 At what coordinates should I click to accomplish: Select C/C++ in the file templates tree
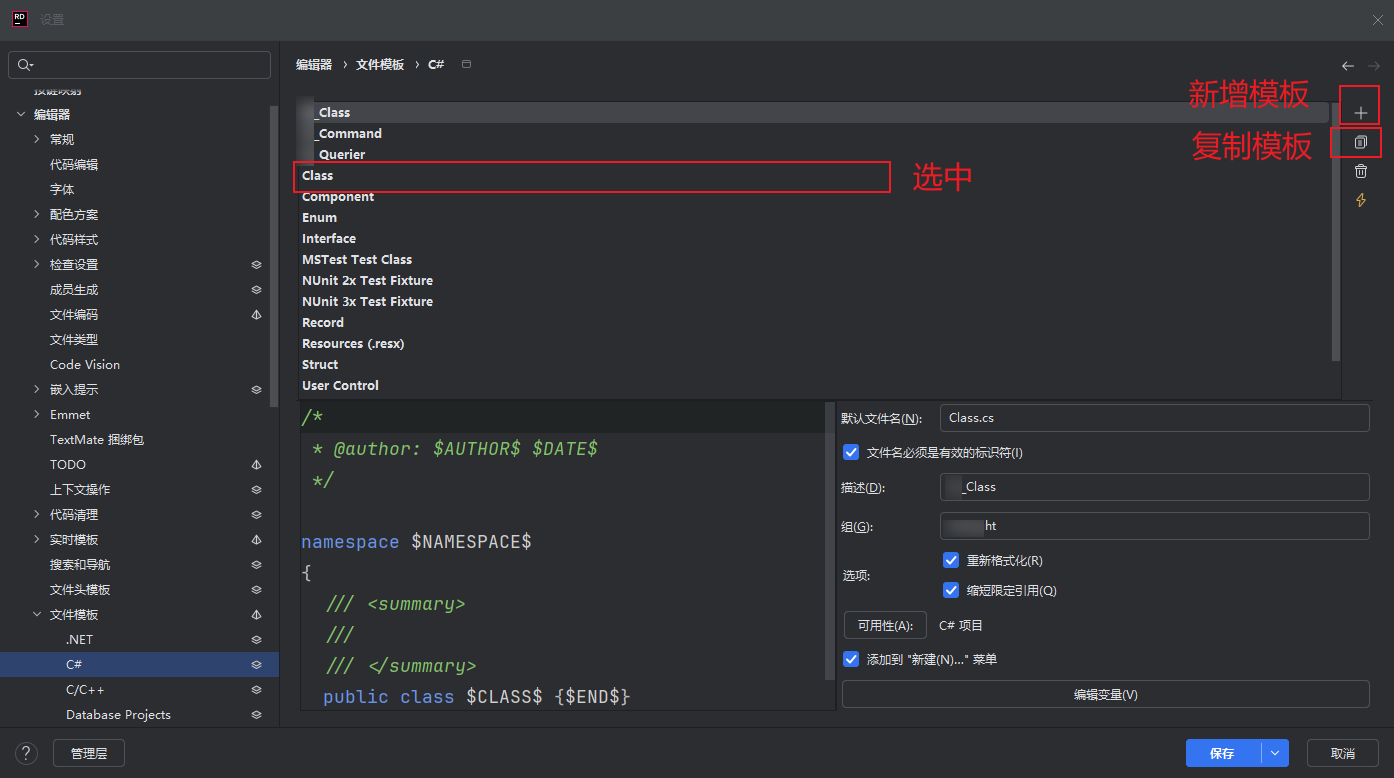85,690
